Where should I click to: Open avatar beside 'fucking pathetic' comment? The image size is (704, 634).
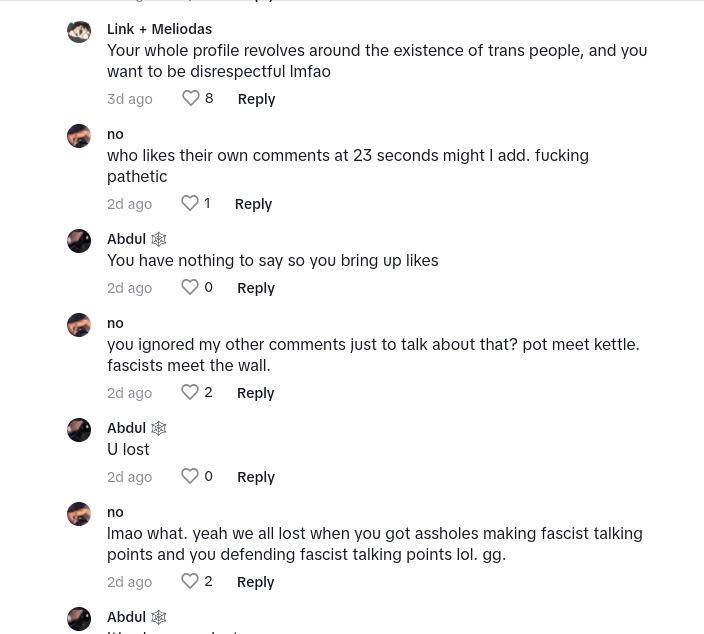pyautogui.click(x=79, y=136)
